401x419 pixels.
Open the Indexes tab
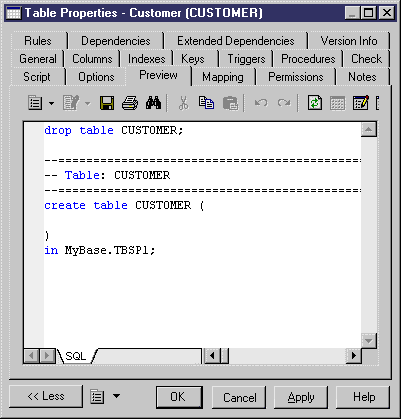(x=146, y=59)
